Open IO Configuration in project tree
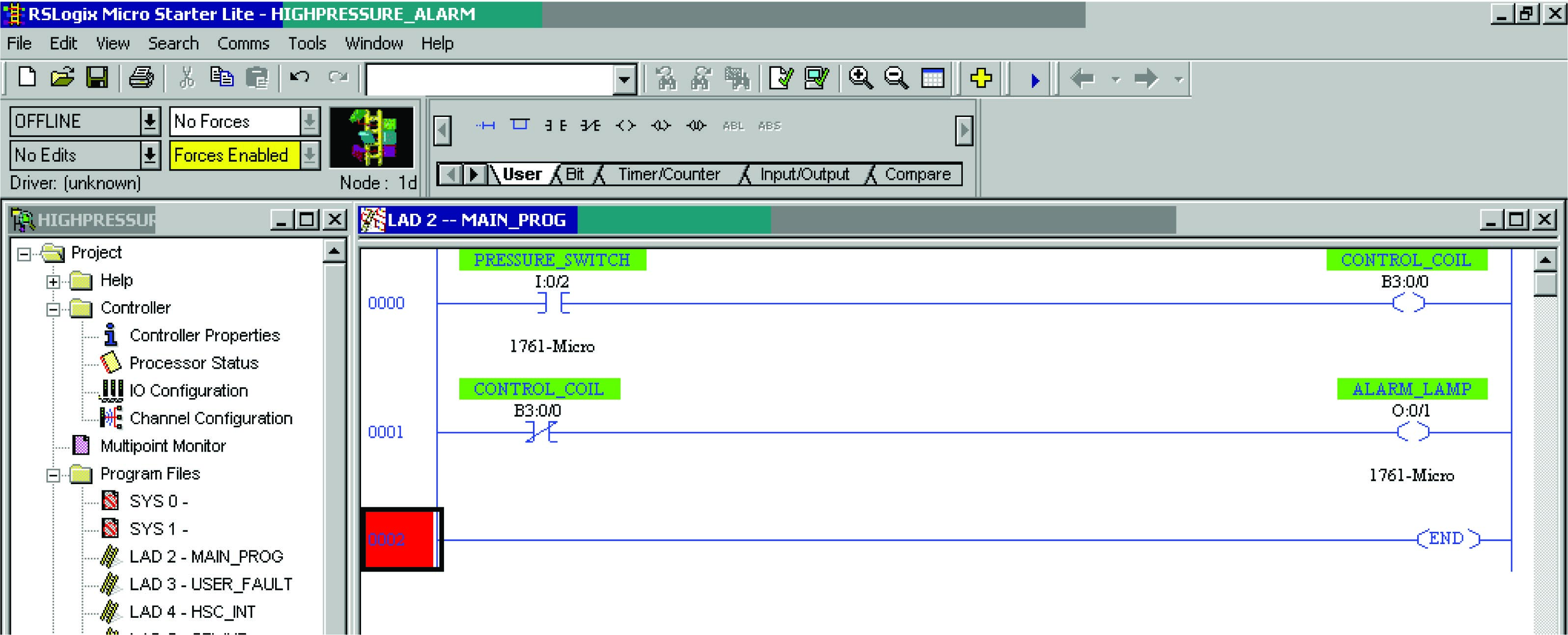This screenshot has width=1568, height=635. point(188,391)
